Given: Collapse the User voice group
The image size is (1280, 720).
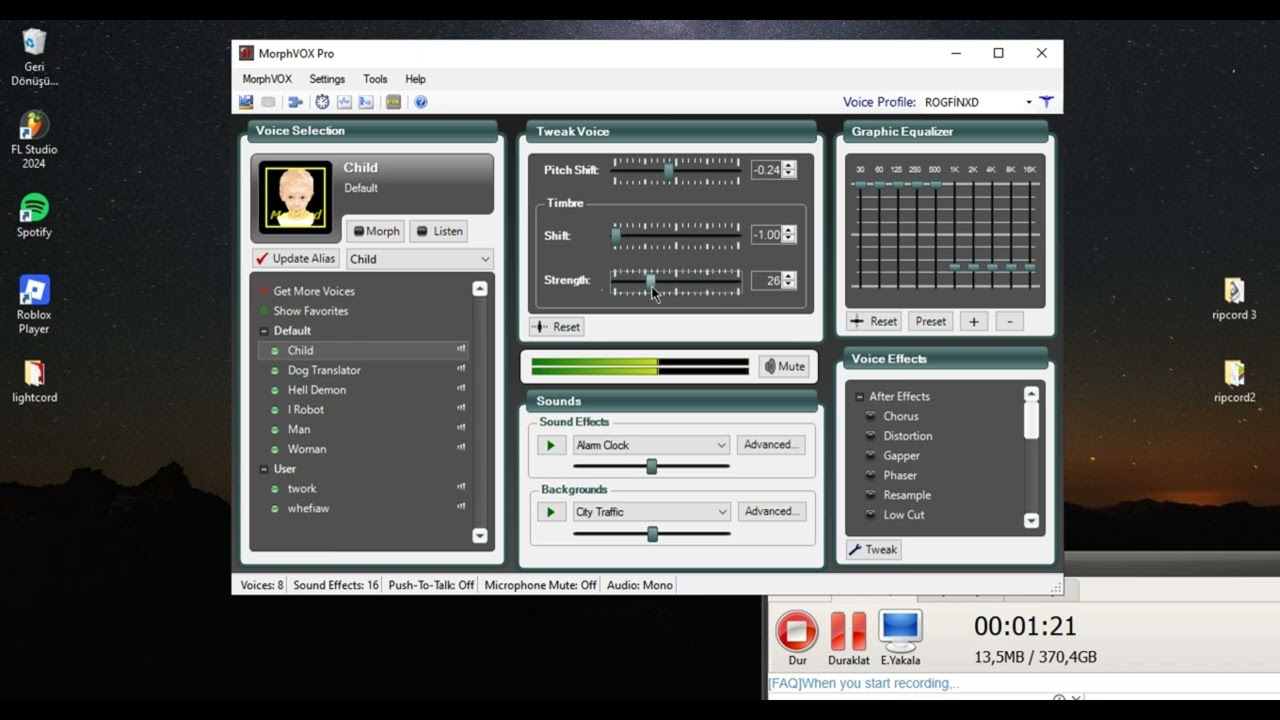Looking at the screenshot, I should (264, 469).
